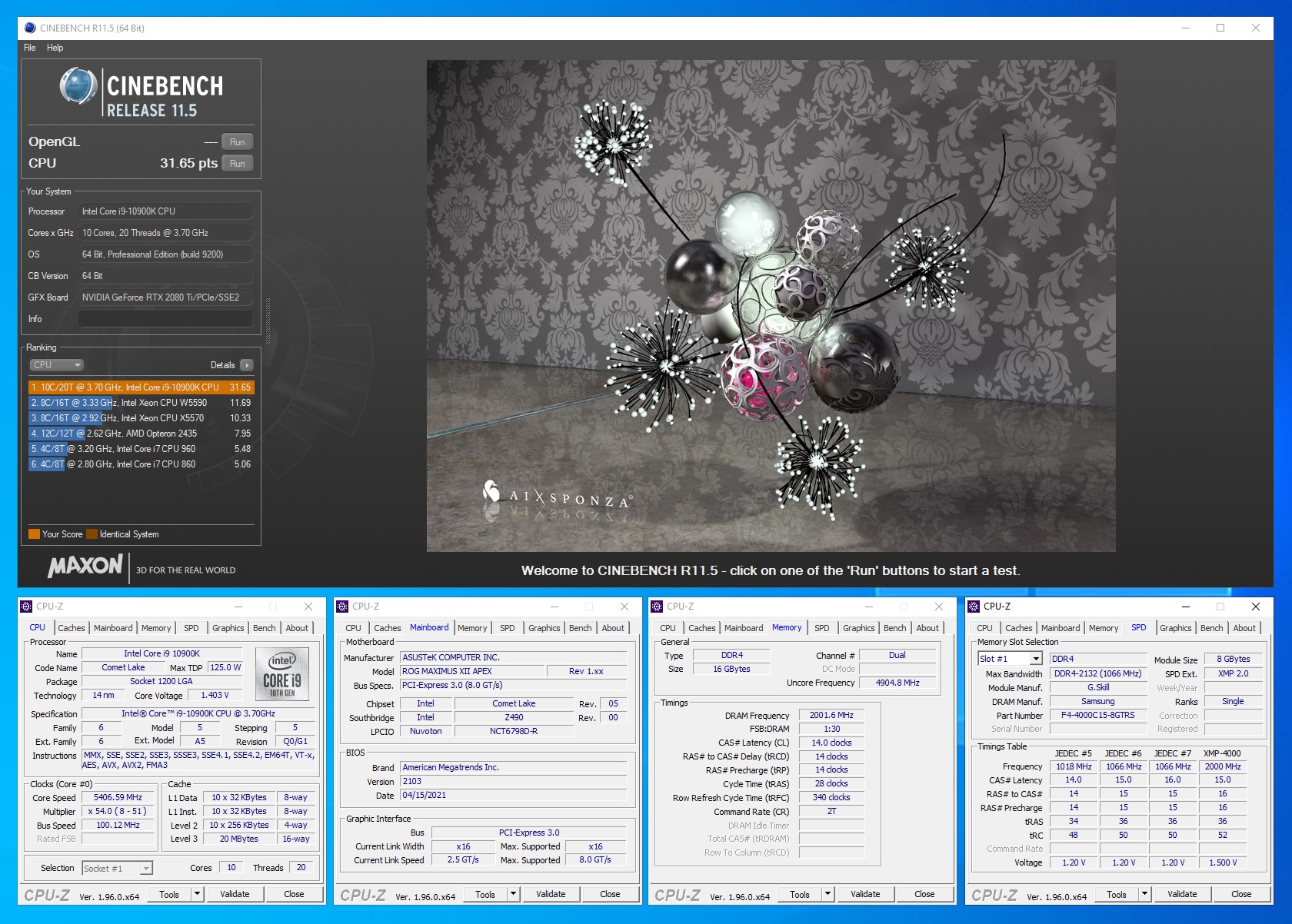
Task: Minimize the Memory CPU-Z window
Action: [x=868, y=607]
